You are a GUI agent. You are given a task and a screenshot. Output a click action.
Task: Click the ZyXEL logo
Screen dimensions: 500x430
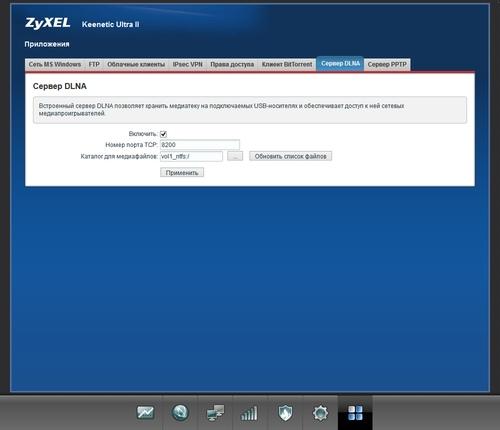tap(48, 23)
